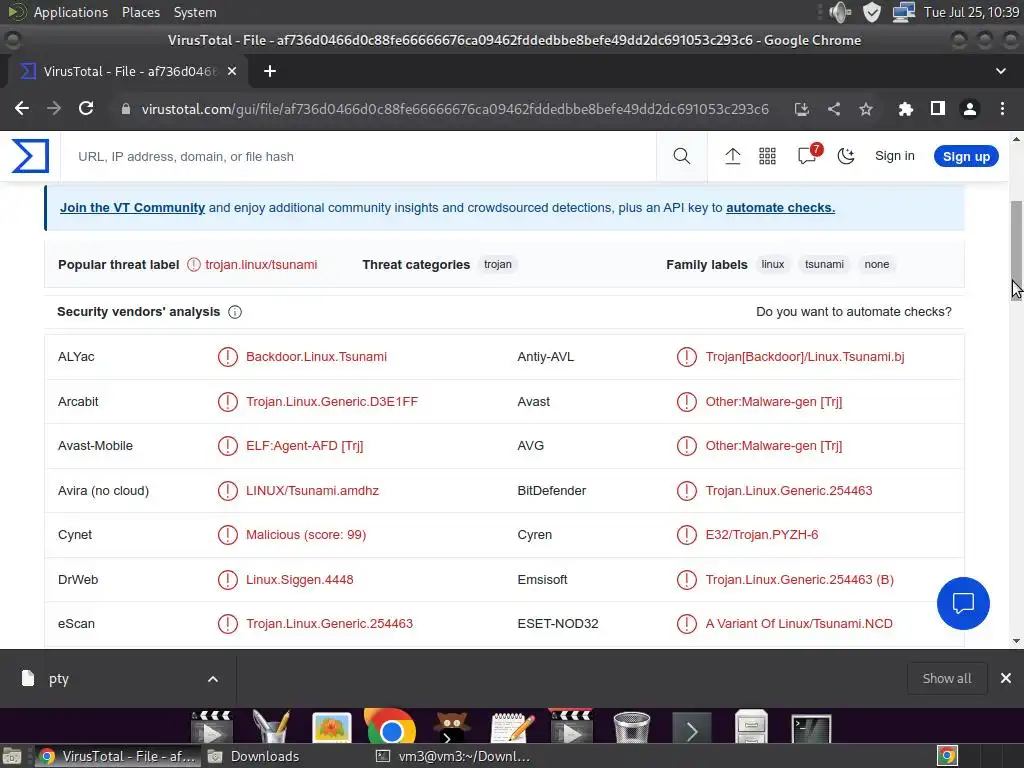The height and width of the screenshot is (768, 1024).
Task: Click the search magnifier icon
Action: pos(681,156)
